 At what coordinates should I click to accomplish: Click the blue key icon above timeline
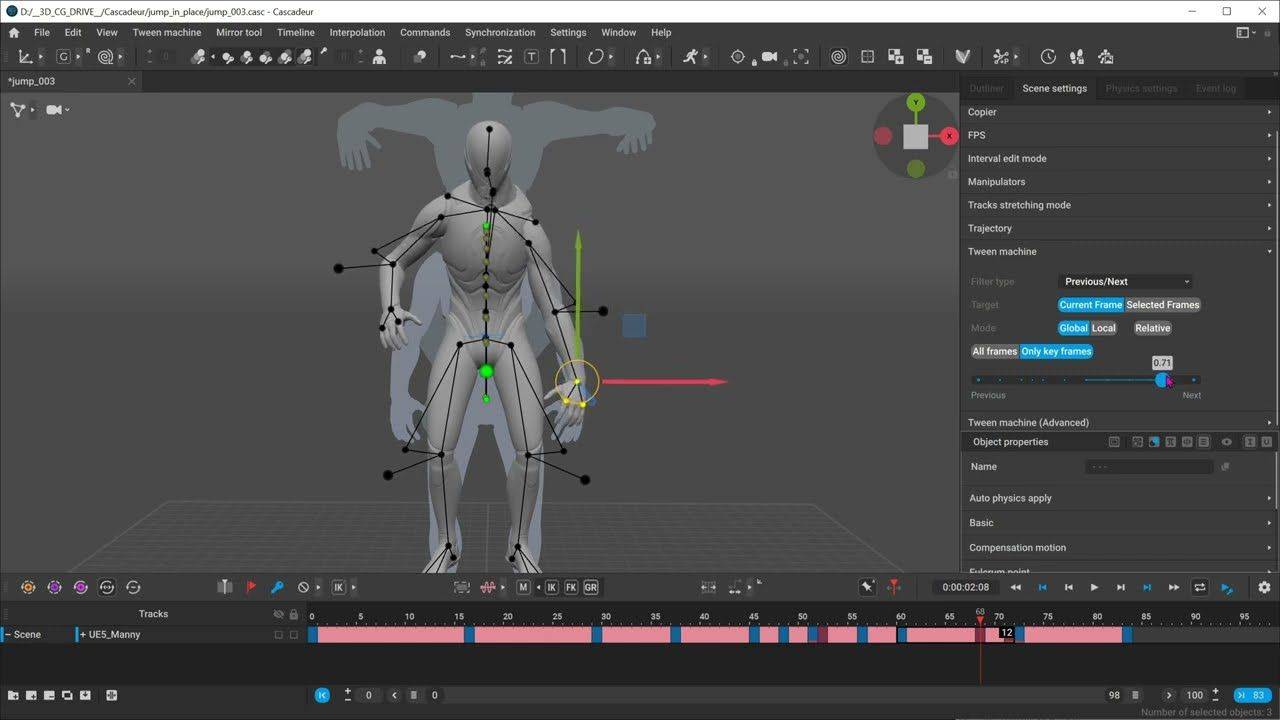click(277, 587)
